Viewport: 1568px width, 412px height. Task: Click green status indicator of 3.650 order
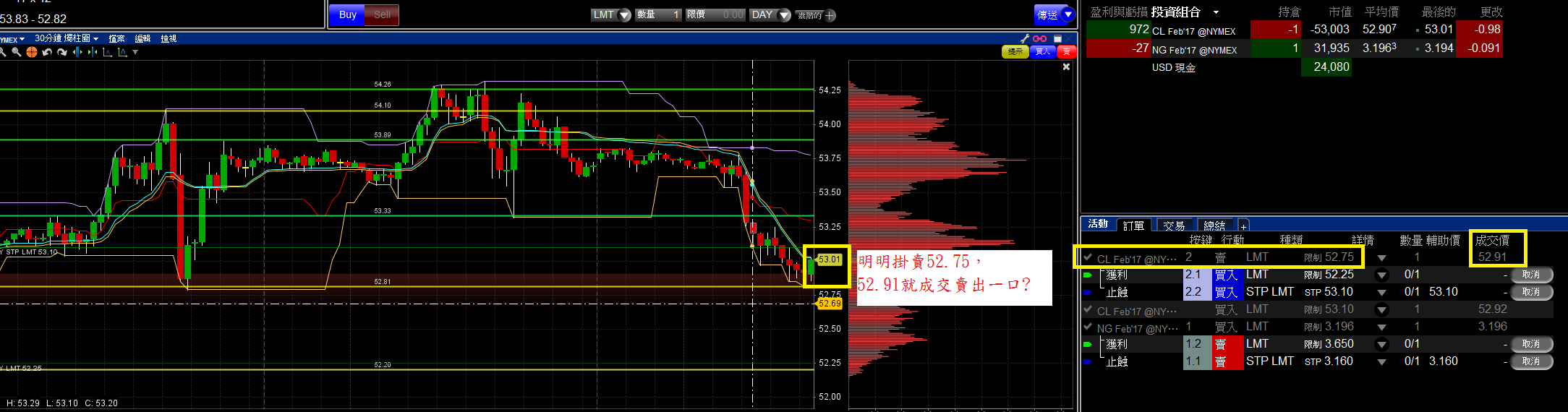coord(1087,344)
